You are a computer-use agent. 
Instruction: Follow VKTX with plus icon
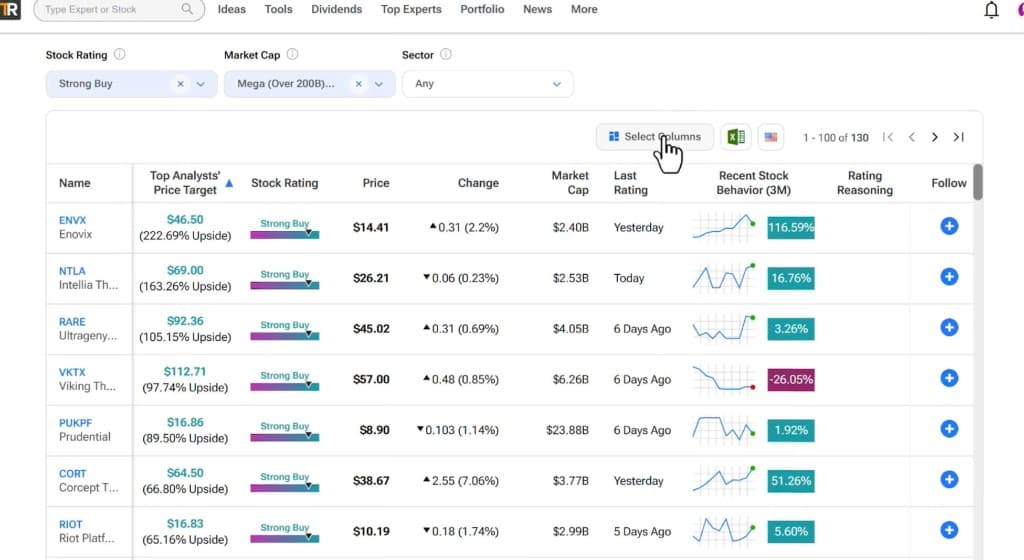949,378
